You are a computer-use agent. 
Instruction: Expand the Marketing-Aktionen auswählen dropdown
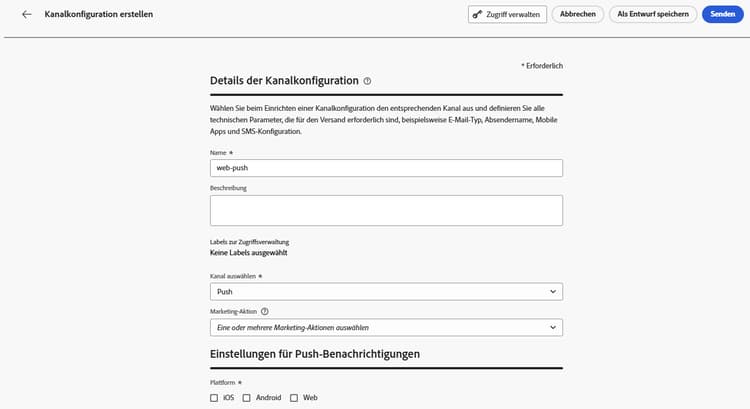point(386,328)
